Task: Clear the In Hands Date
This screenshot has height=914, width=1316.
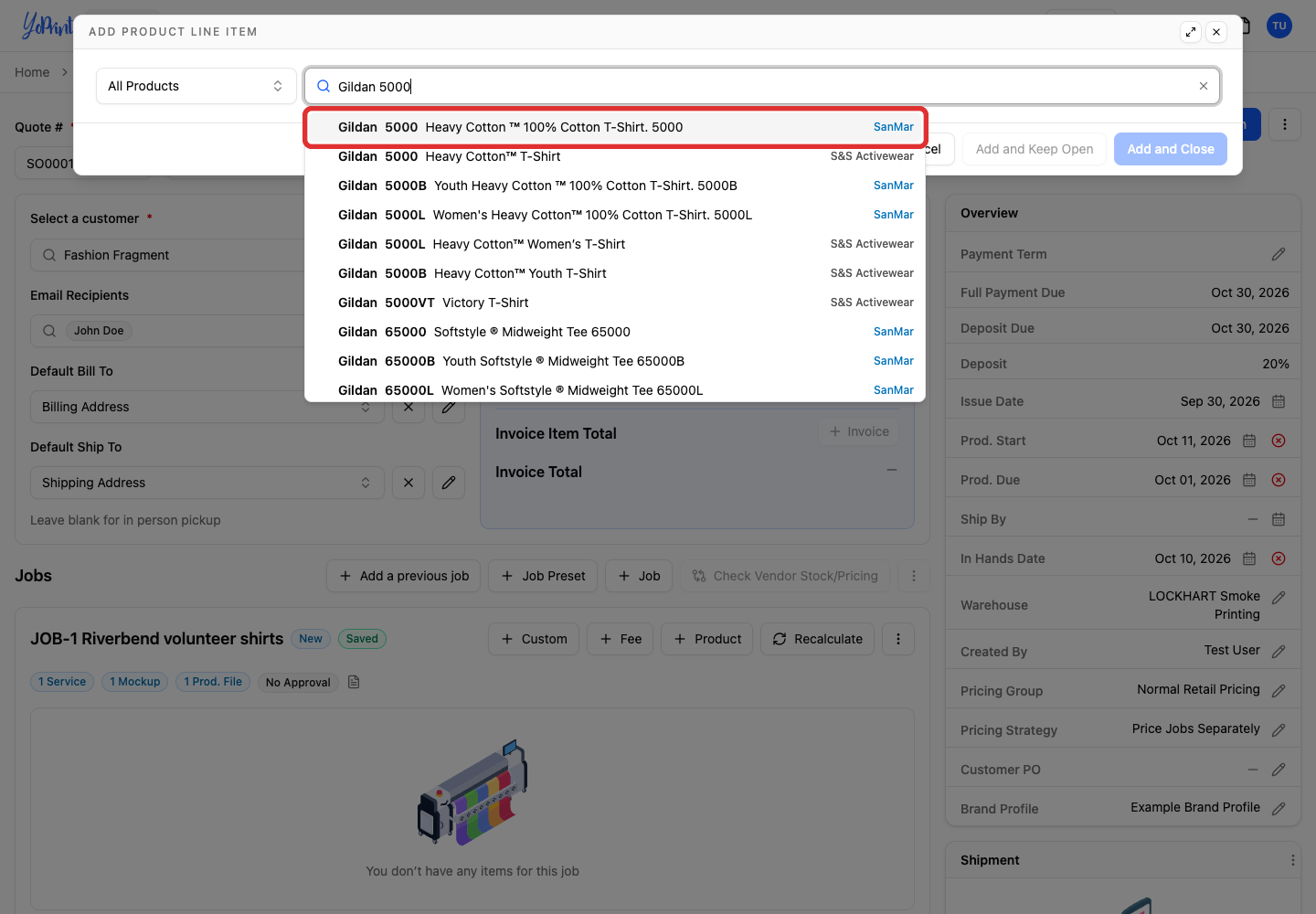Action: [x=1279, y=558]
